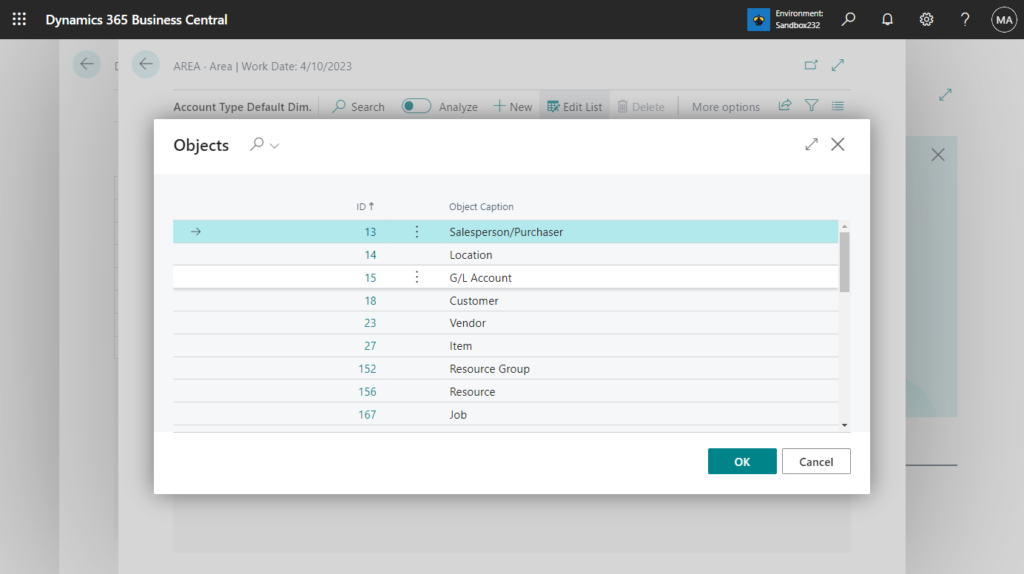Open the notifications bell
The width and height of the screenshot is (1024, 574).
click(x=887, y=19)
